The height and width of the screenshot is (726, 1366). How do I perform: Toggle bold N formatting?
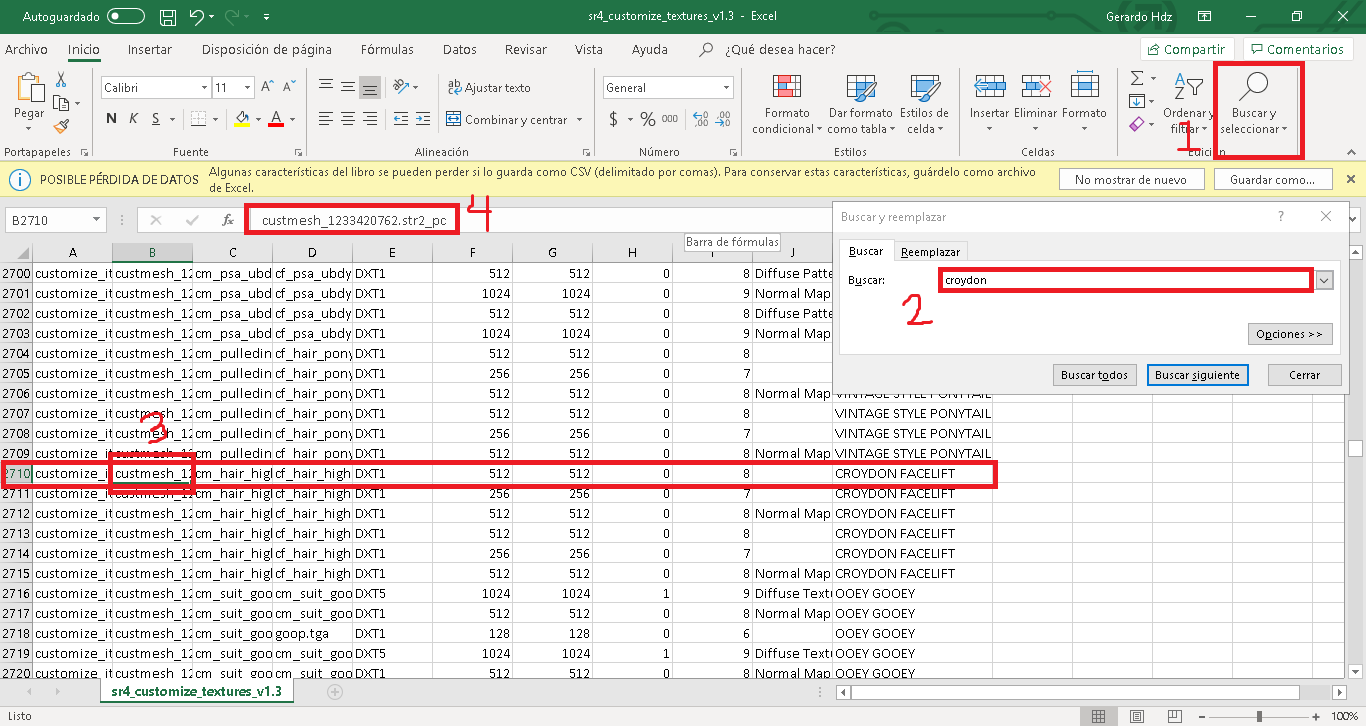click(x=112, y=119)
